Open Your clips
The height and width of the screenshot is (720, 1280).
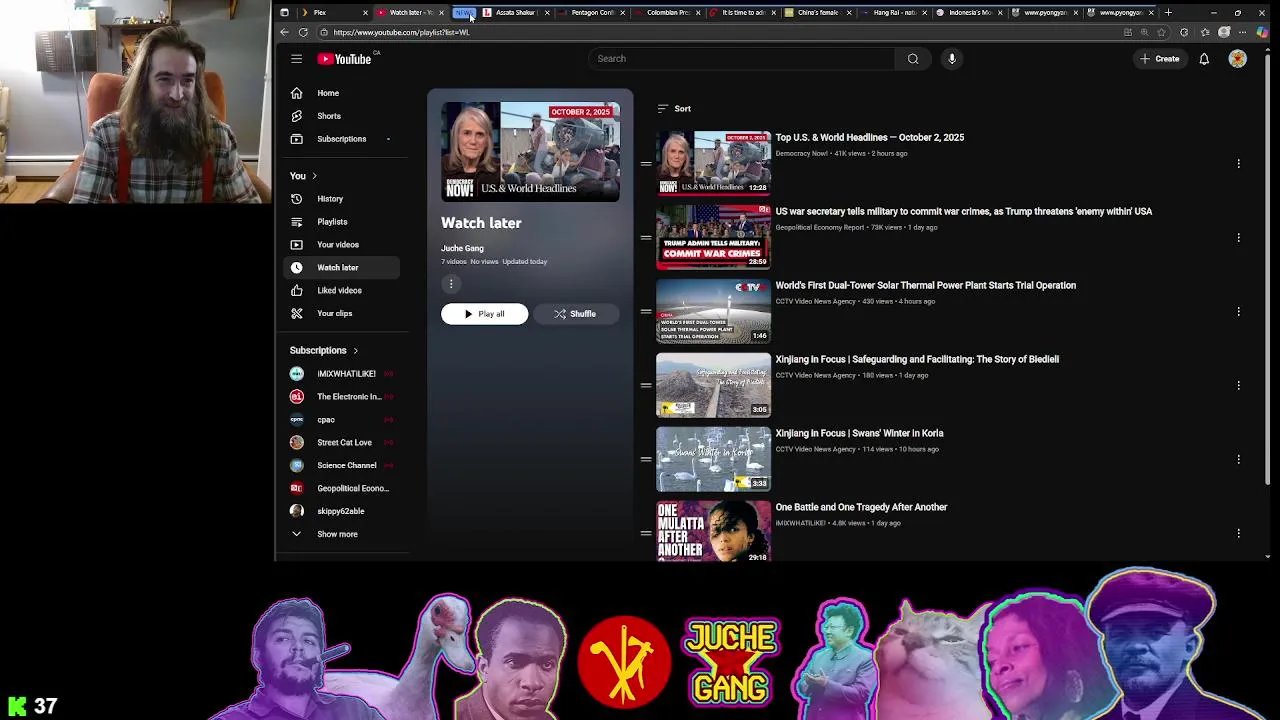click(340, 314)
